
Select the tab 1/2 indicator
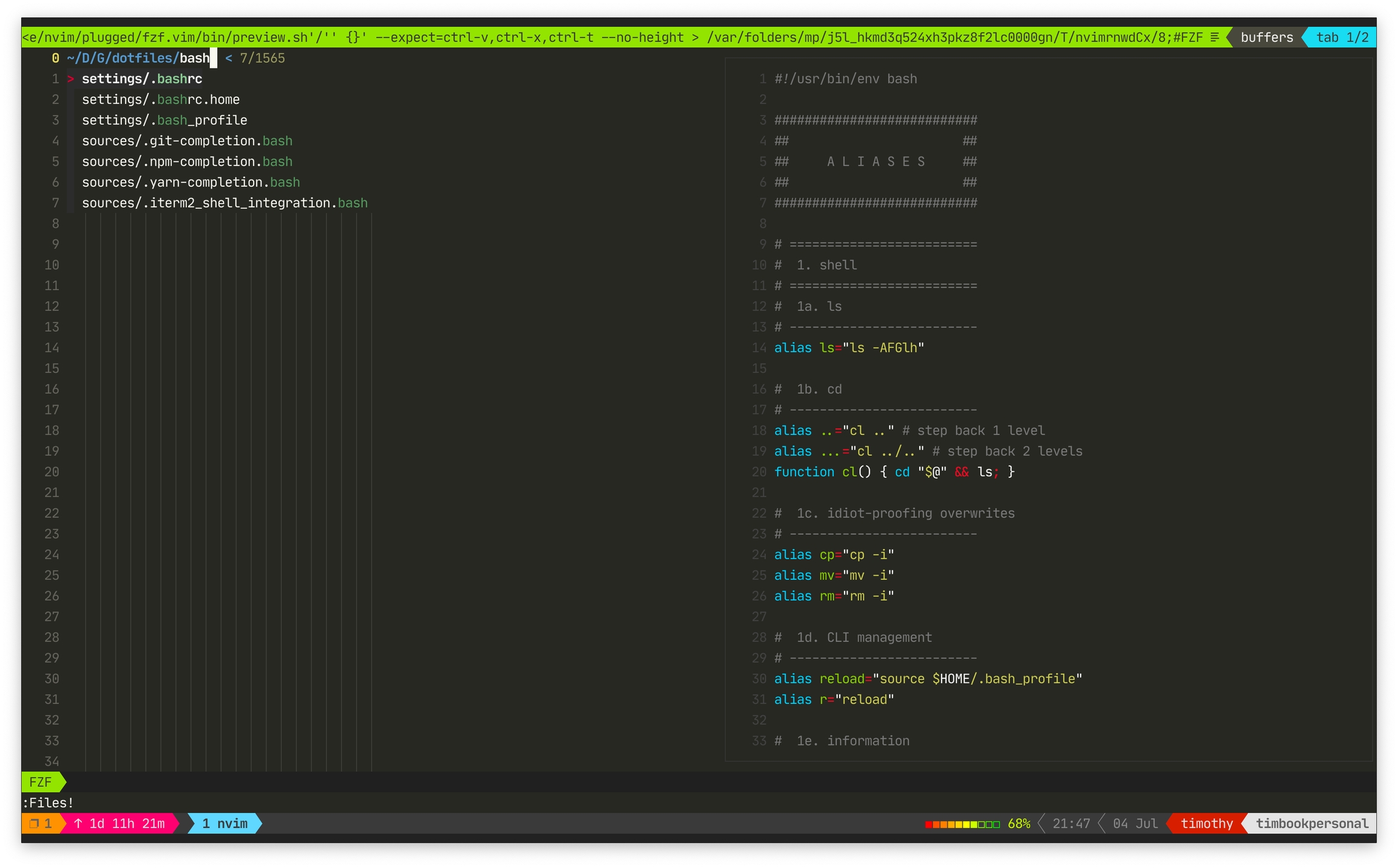(x=1342, y=37)
